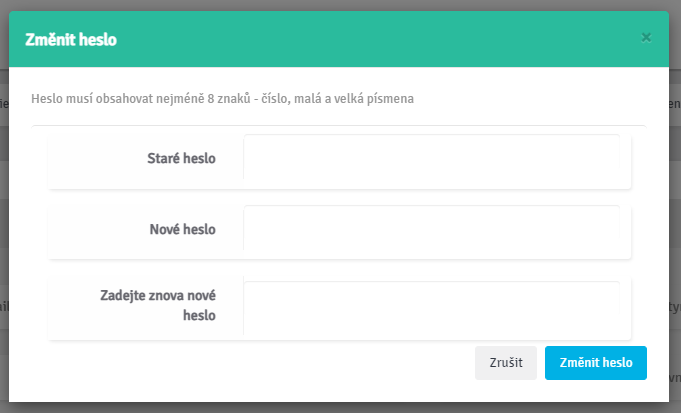Screen dimensions: 681x413
Task: Click the divider line under hint text
Action: pyautogui.click(x=339, y=126)
